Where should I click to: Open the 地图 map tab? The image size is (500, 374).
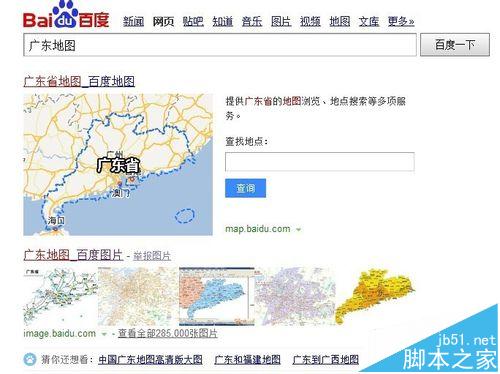click(x=340, y=22)
